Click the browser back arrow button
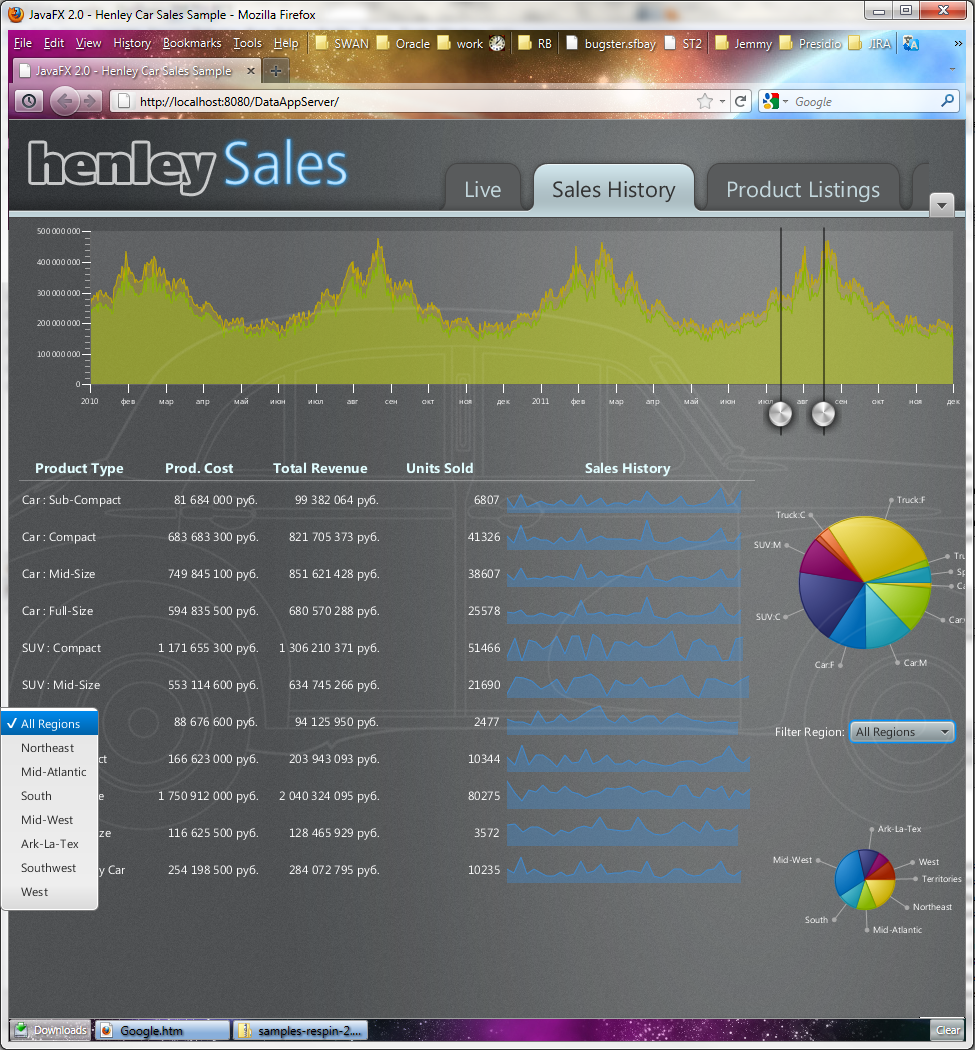 pyautogui.click(x=65, y=101)
